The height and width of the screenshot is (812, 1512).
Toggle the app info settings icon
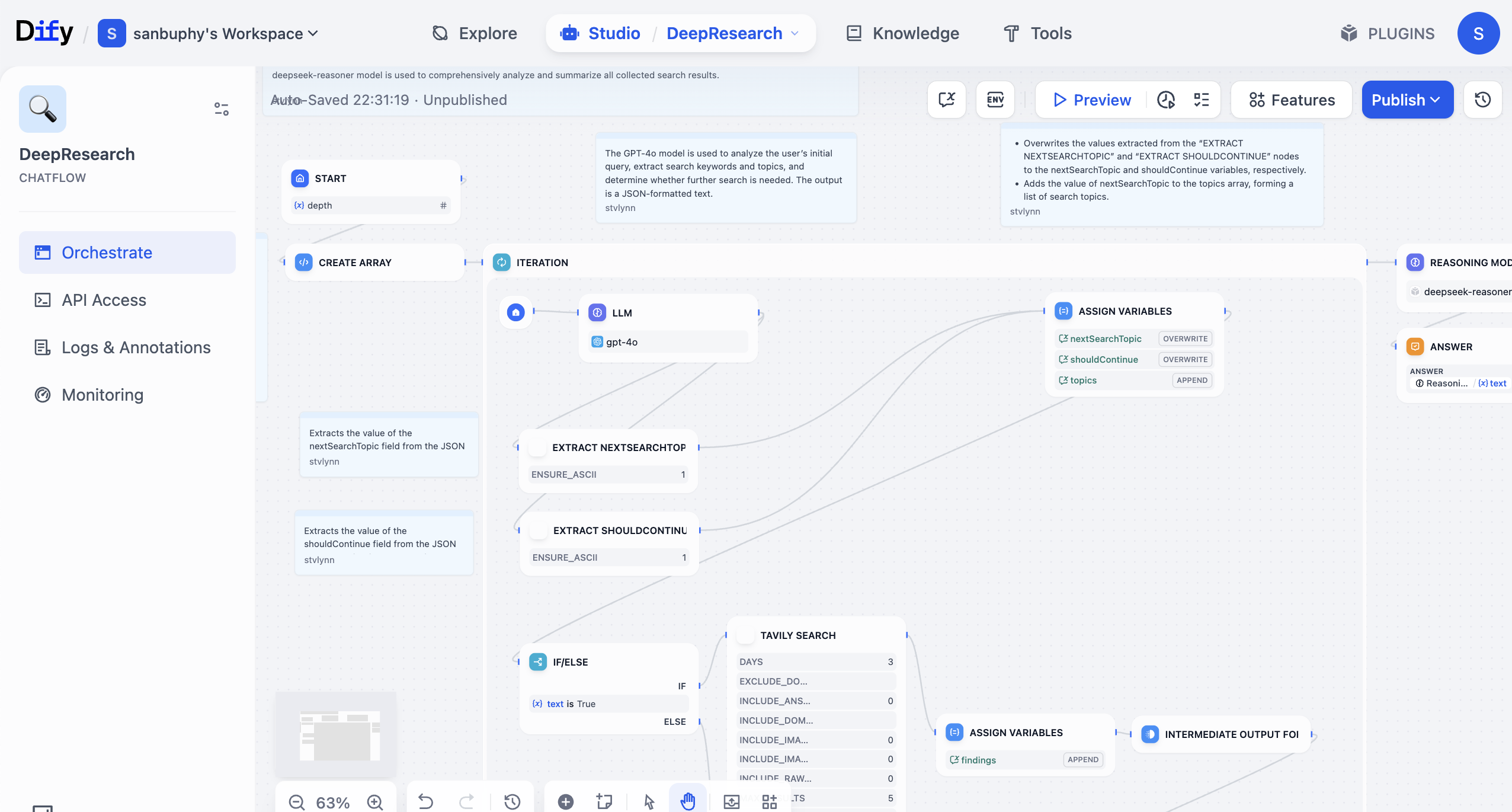(221, 109)
